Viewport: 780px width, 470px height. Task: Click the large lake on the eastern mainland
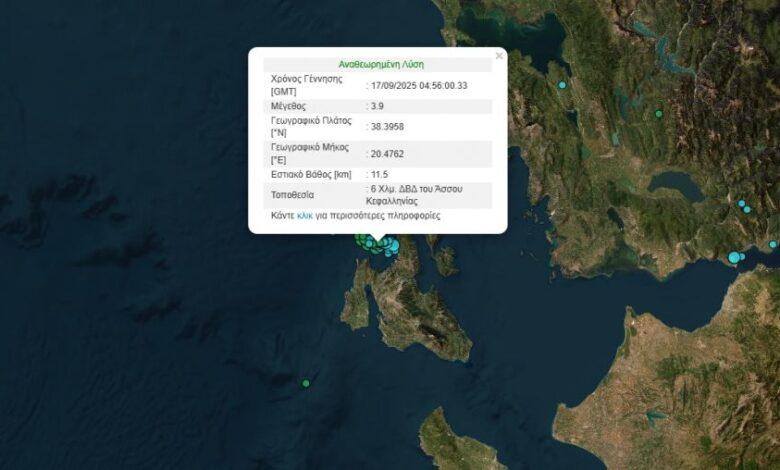pos(676,186)
